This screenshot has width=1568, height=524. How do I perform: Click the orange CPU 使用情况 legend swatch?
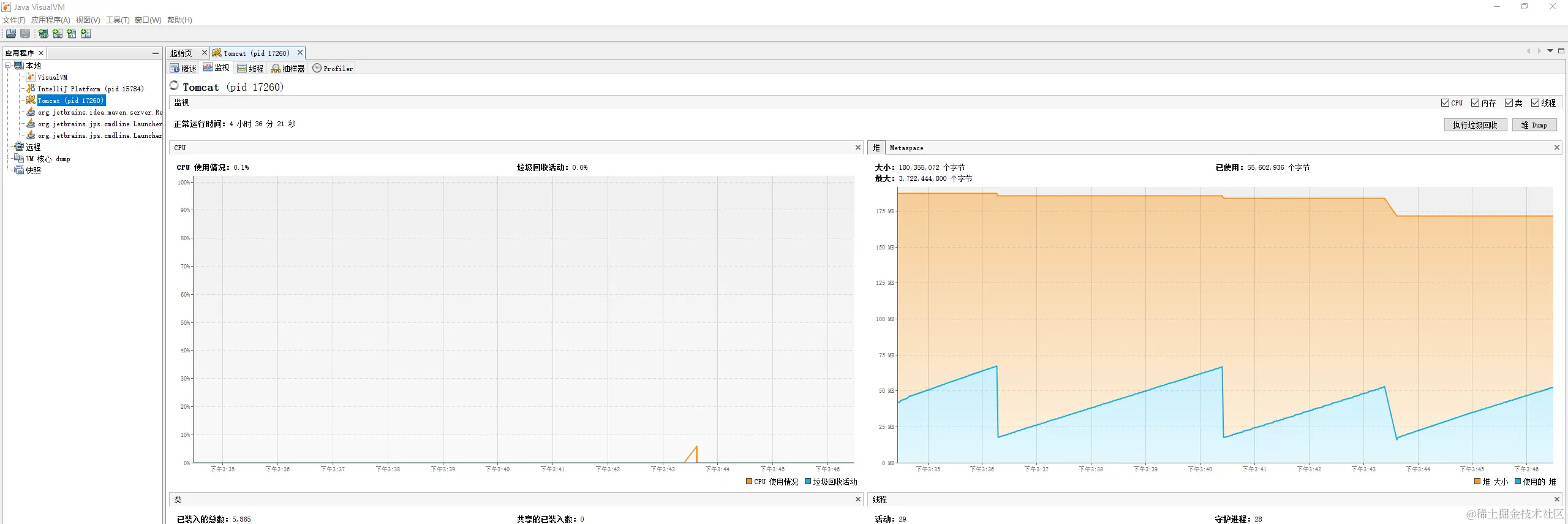(x=749, y=482)
